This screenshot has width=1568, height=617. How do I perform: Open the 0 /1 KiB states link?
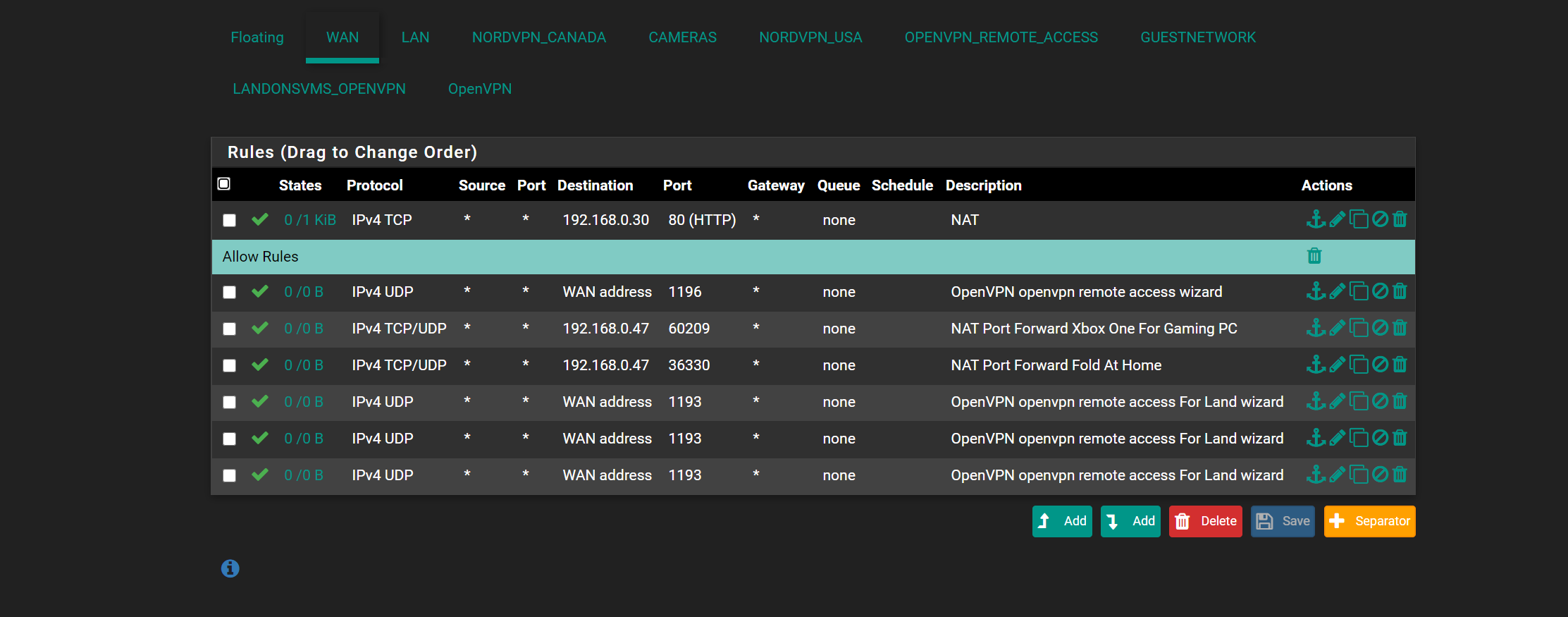[x=310, y=220]
